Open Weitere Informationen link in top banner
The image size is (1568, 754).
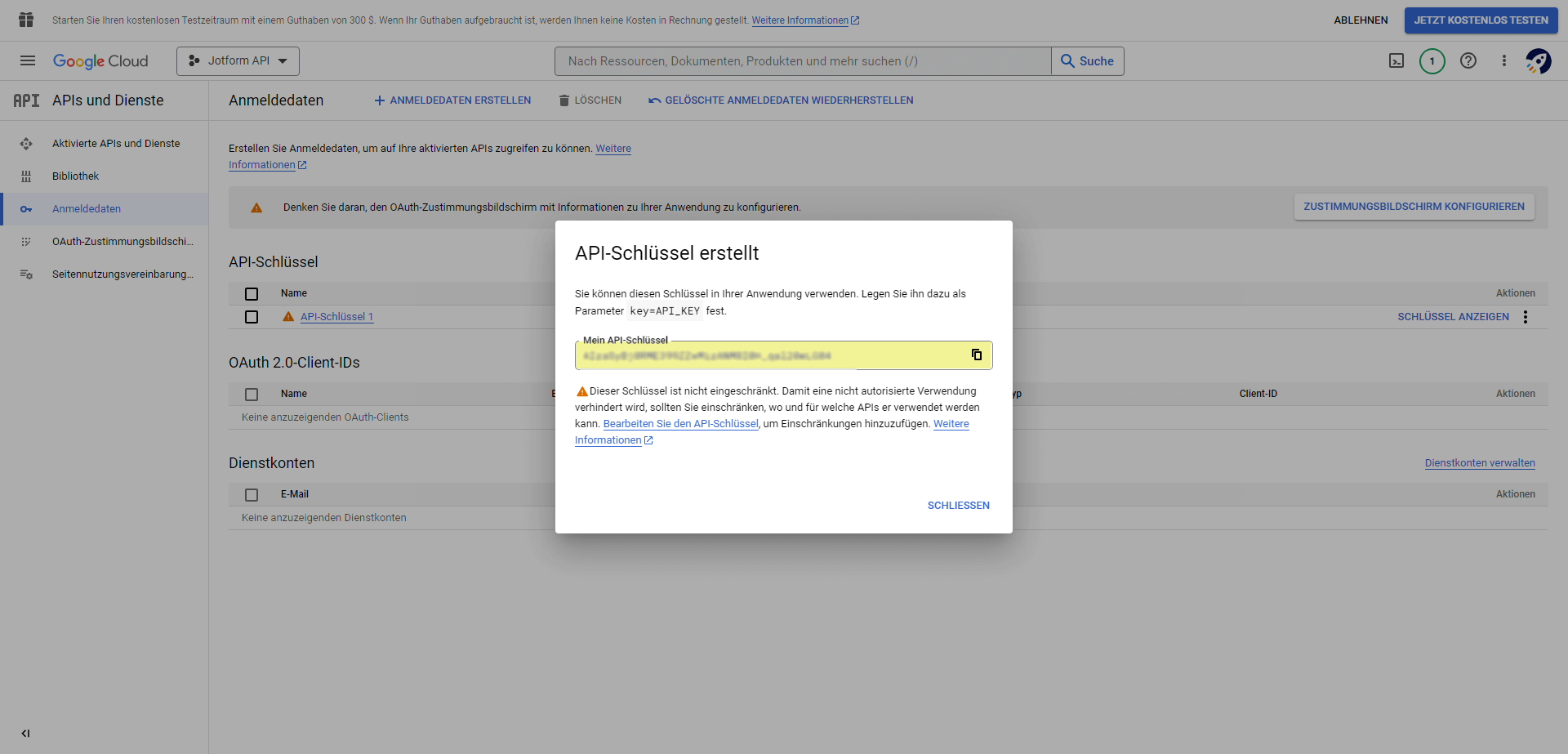click(805, 20)
